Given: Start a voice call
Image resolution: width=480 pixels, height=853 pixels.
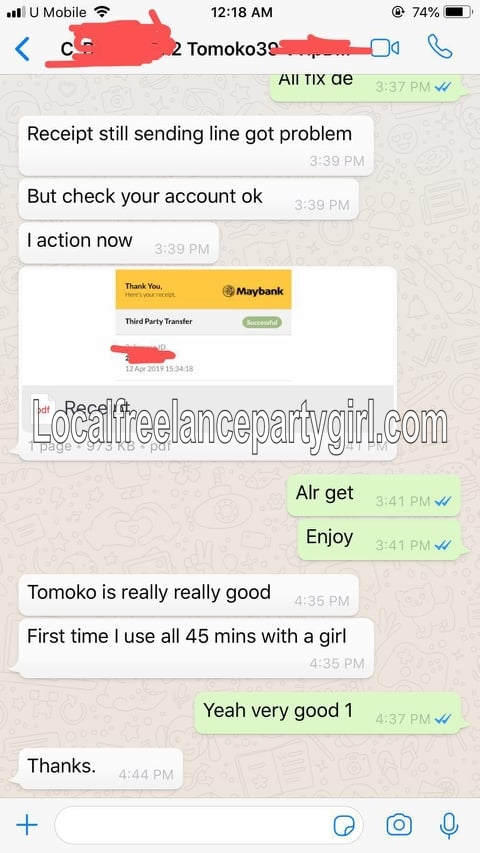Looking at the screenshot, I should 440,47.
